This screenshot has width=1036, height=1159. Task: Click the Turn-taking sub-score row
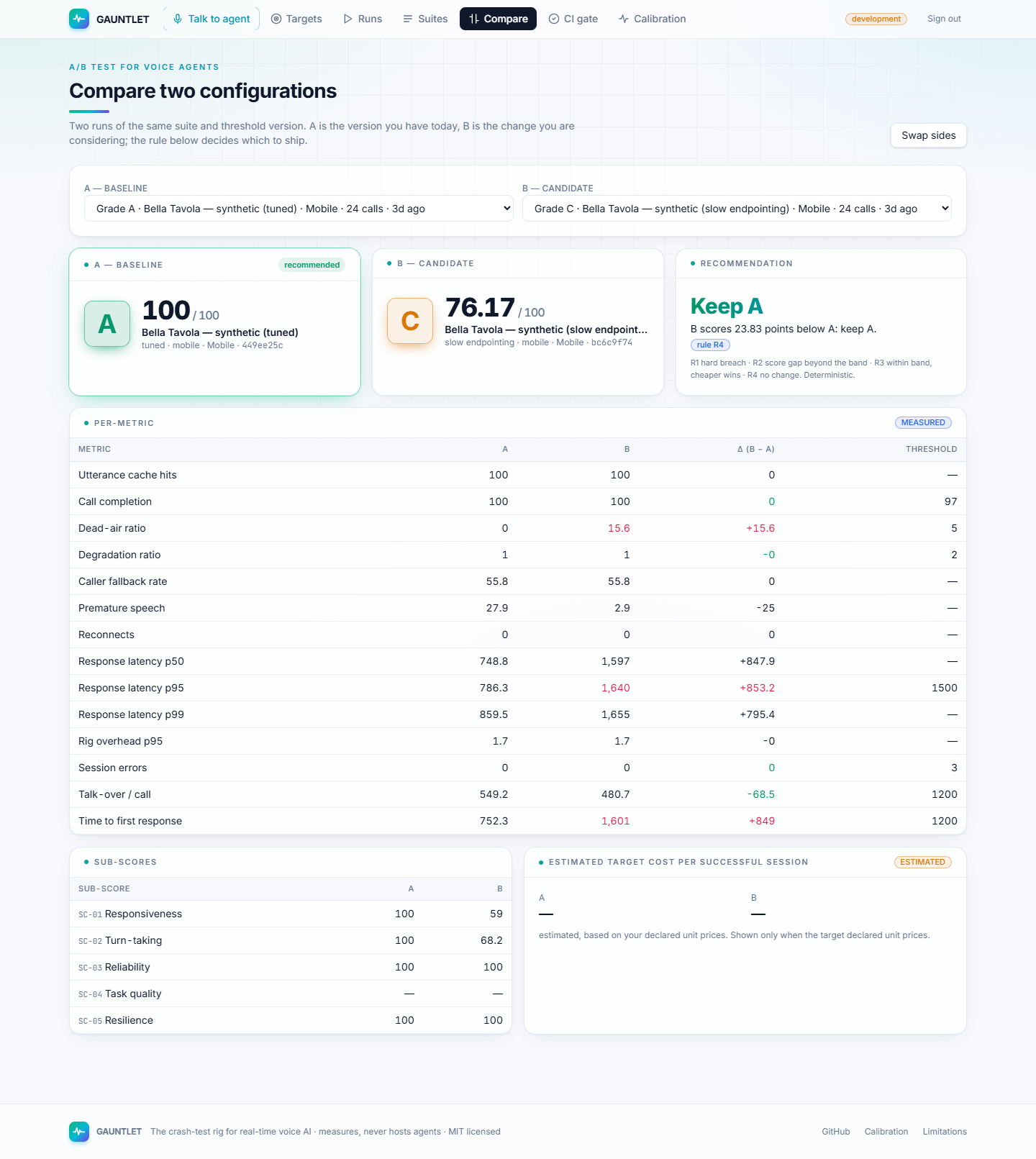pos(291,940)
